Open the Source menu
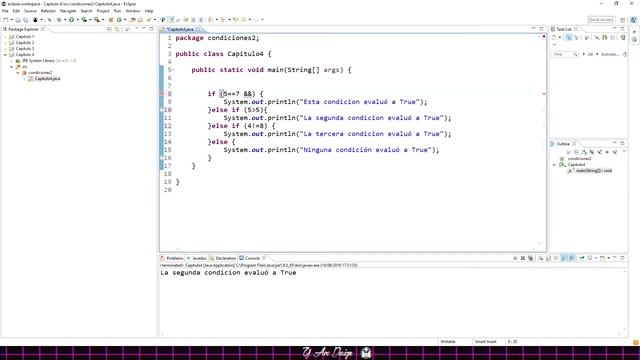640x360 pixels. coord(30,11)
